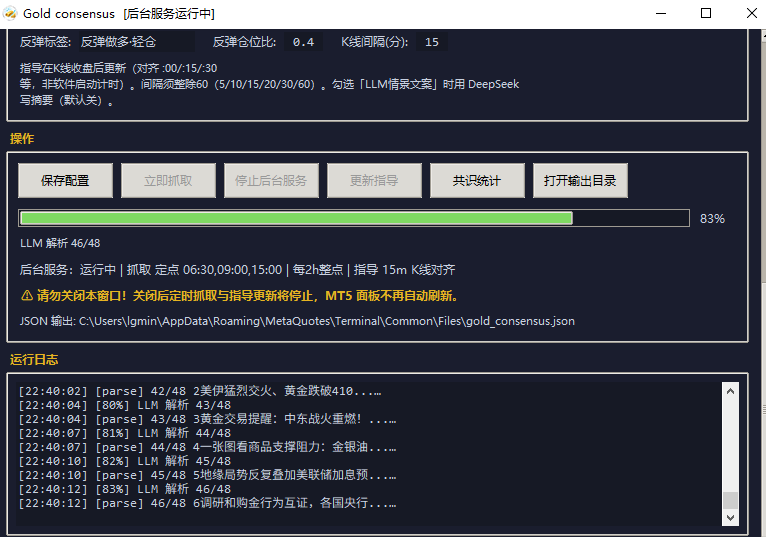Click the 指导在K线收盘后更新 help text

pyautogui.click(x=269, y=84)
